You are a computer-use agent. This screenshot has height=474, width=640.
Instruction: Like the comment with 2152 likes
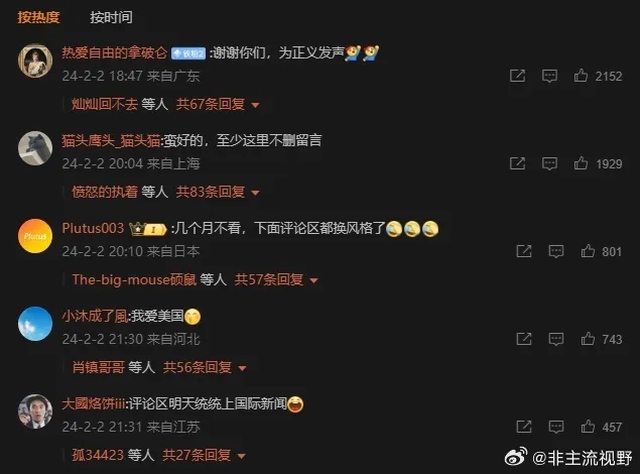[580, 76]
